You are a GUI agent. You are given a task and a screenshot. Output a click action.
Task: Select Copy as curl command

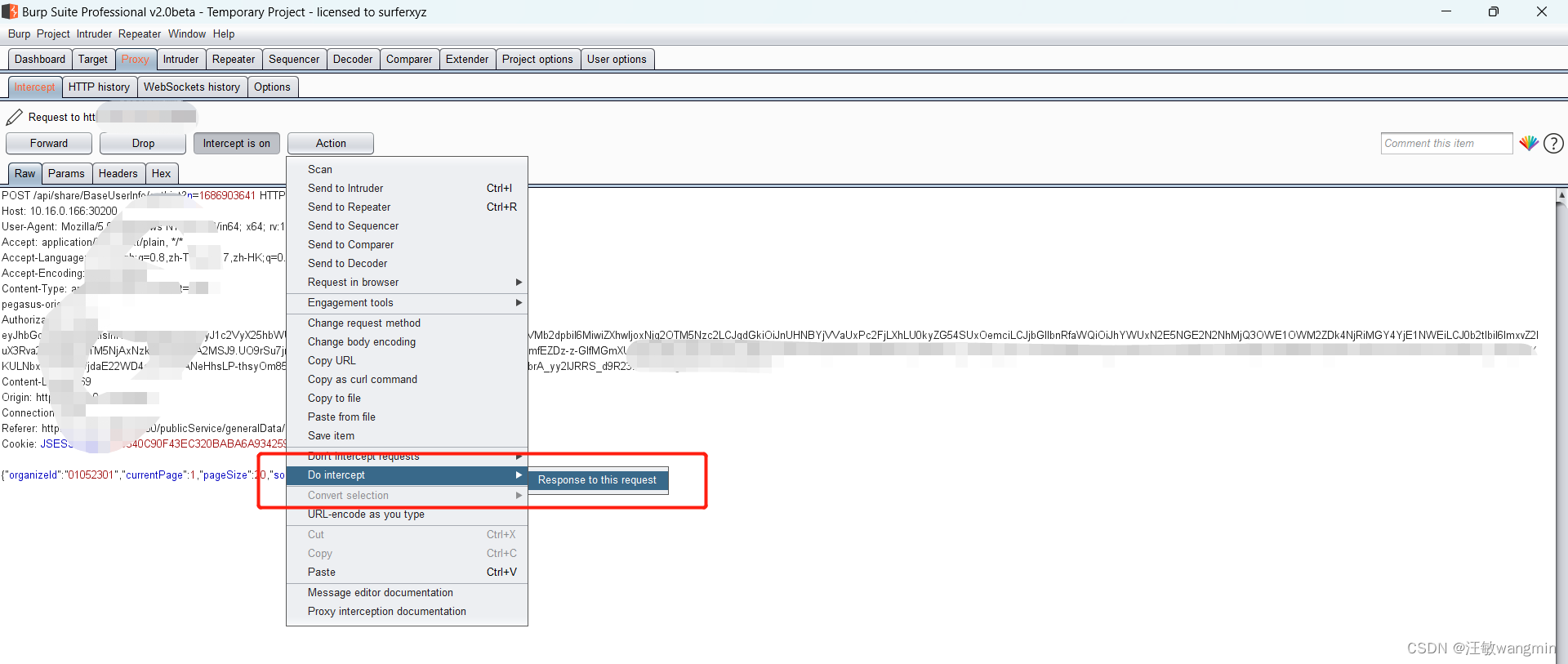tap(407, 379)
